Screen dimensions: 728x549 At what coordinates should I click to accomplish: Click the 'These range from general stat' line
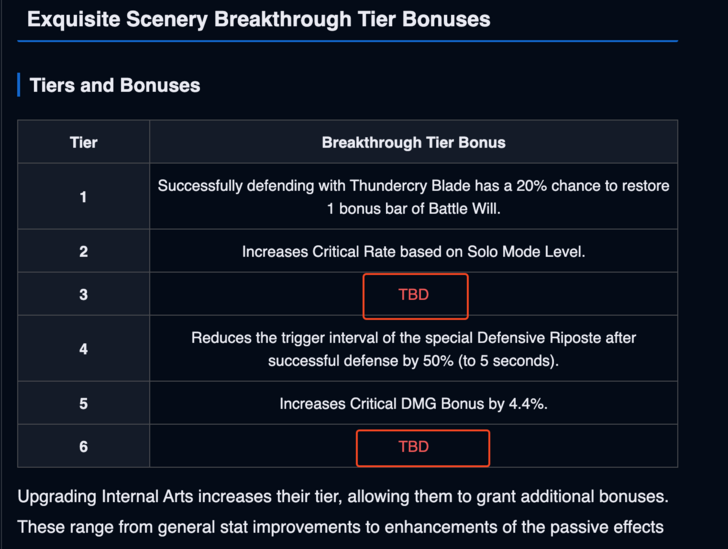click(x=341, y=527)
